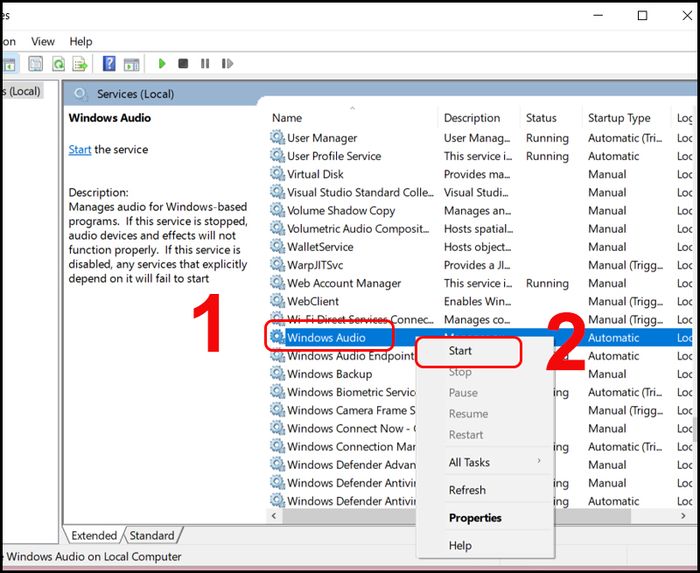Switch to the Standard tab
This screenshot has height=573, width=700.
[152, 535]
